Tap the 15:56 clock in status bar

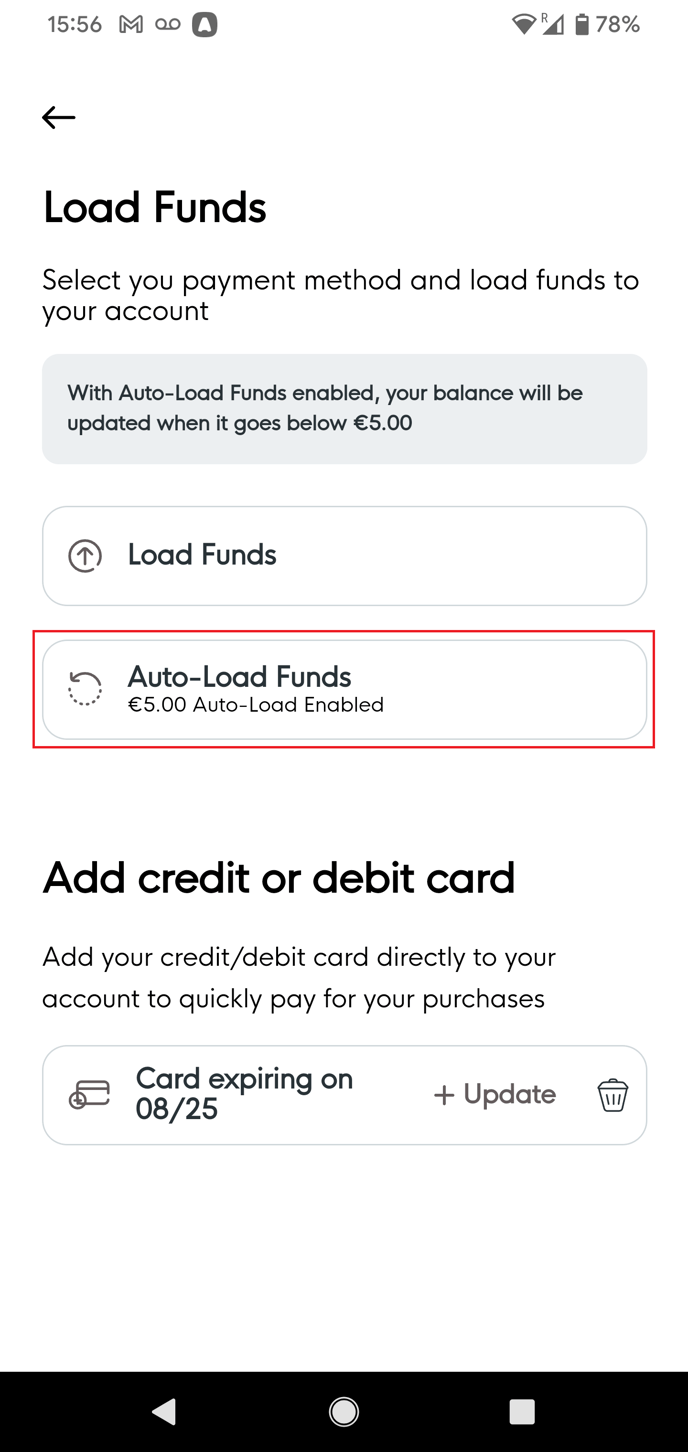(x=74, y=25)
